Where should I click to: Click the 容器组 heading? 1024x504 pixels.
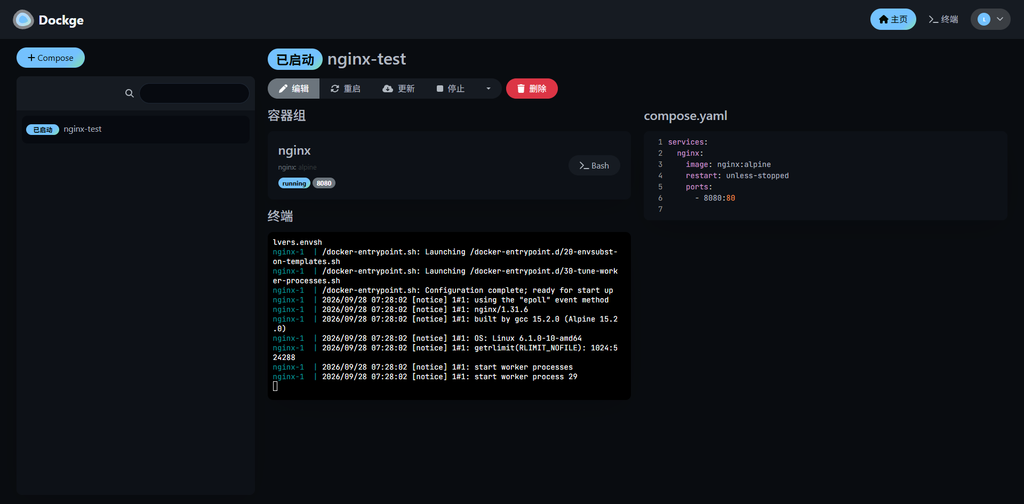tap(287, 116)
